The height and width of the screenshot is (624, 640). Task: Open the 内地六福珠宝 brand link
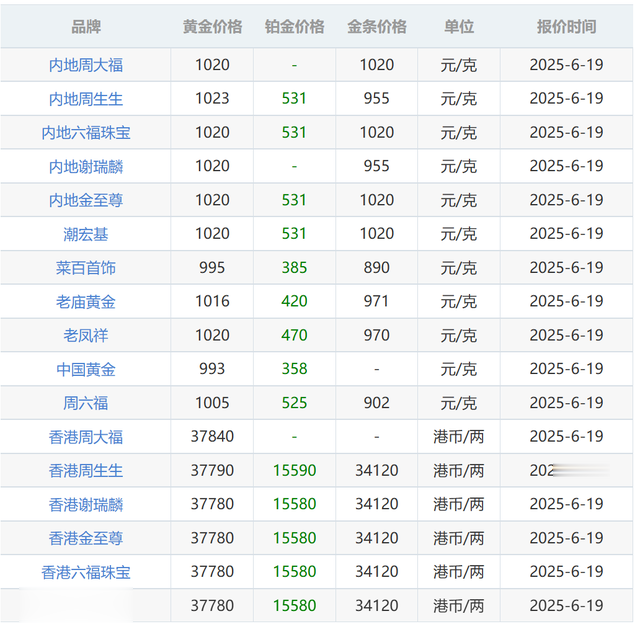pyautogui.click(x=86, y=133)
